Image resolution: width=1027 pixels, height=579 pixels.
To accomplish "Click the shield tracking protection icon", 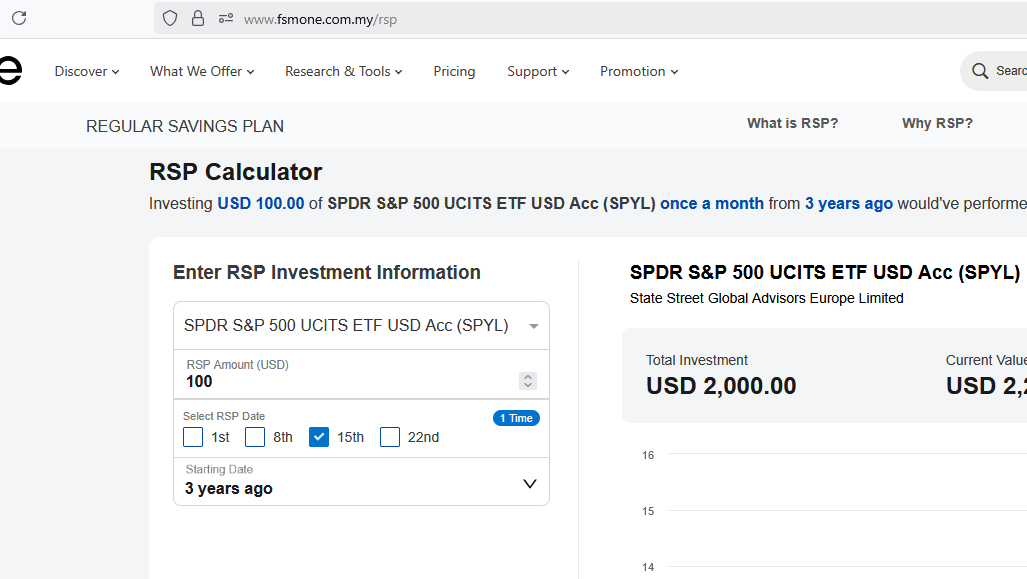I will tap(170, 18).
